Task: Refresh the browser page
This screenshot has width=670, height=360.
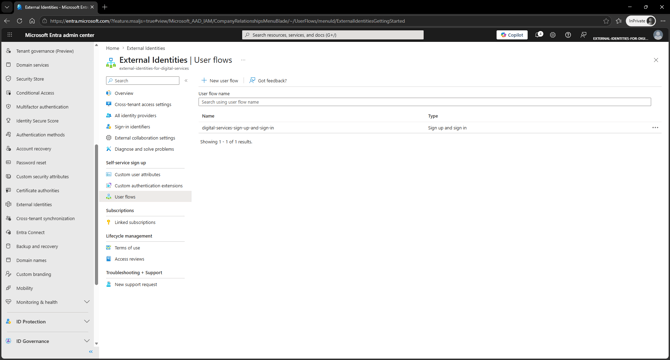Action: 20,21
